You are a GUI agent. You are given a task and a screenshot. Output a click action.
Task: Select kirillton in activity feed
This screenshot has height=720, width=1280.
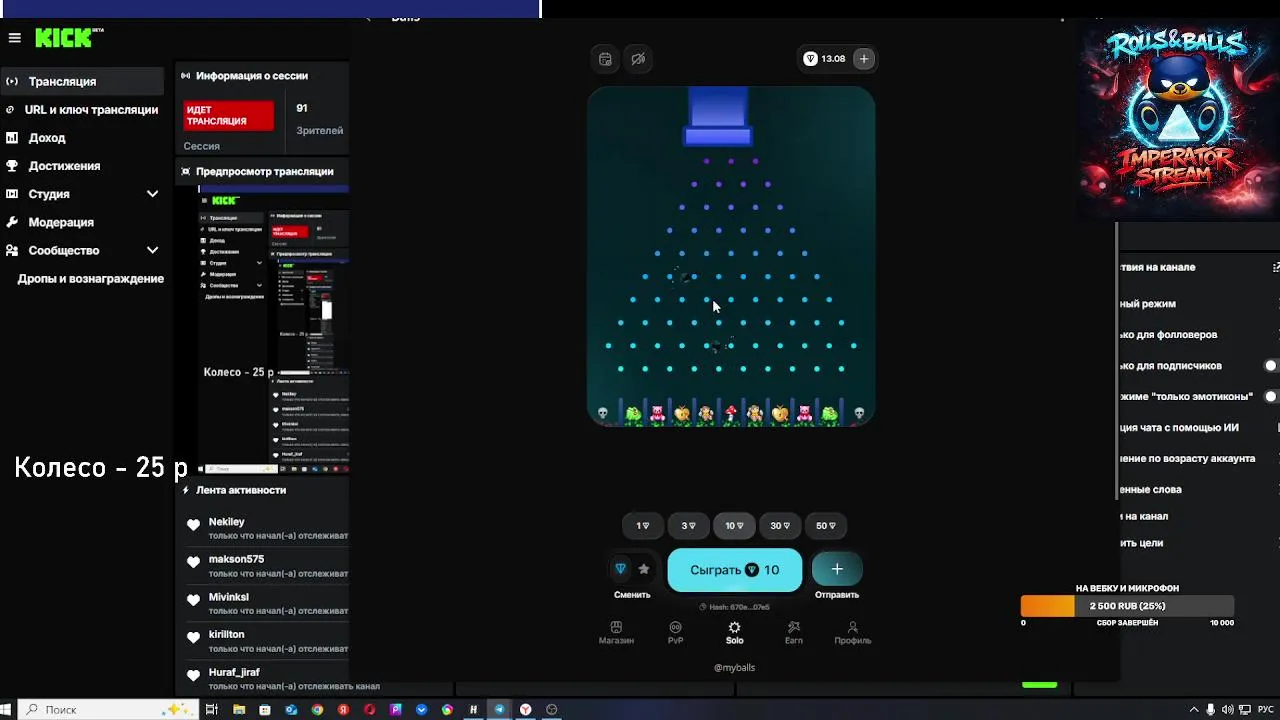click(226, 634)
